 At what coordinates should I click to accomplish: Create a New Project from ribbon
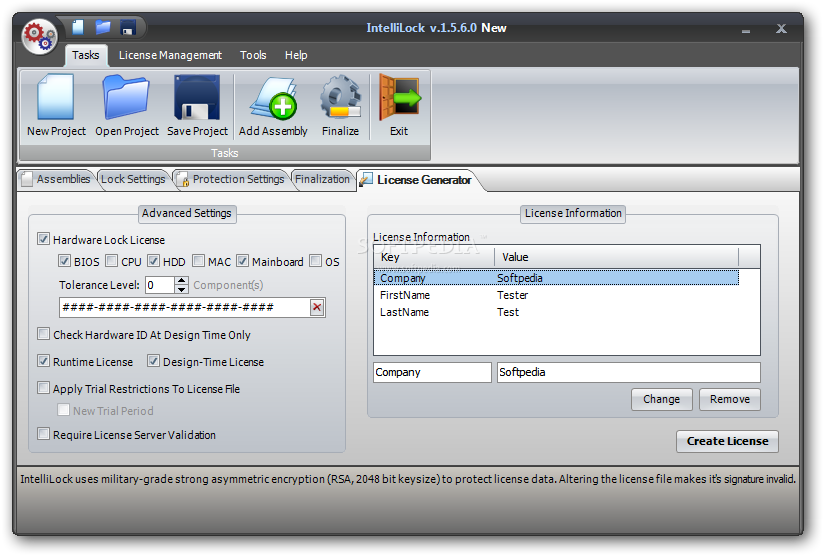tap(56, 106)
